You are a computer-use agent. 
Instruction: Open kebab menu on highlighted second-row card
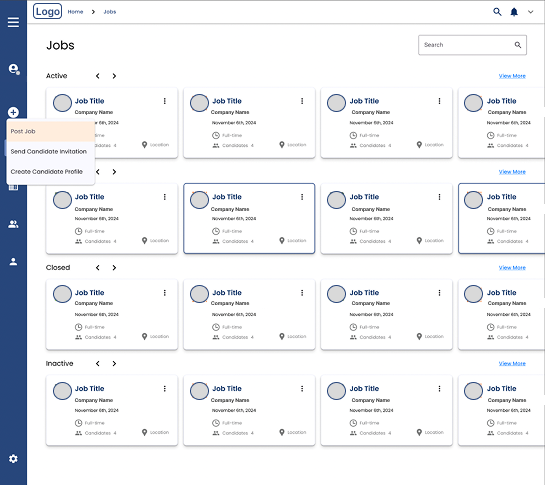[302, 197]
